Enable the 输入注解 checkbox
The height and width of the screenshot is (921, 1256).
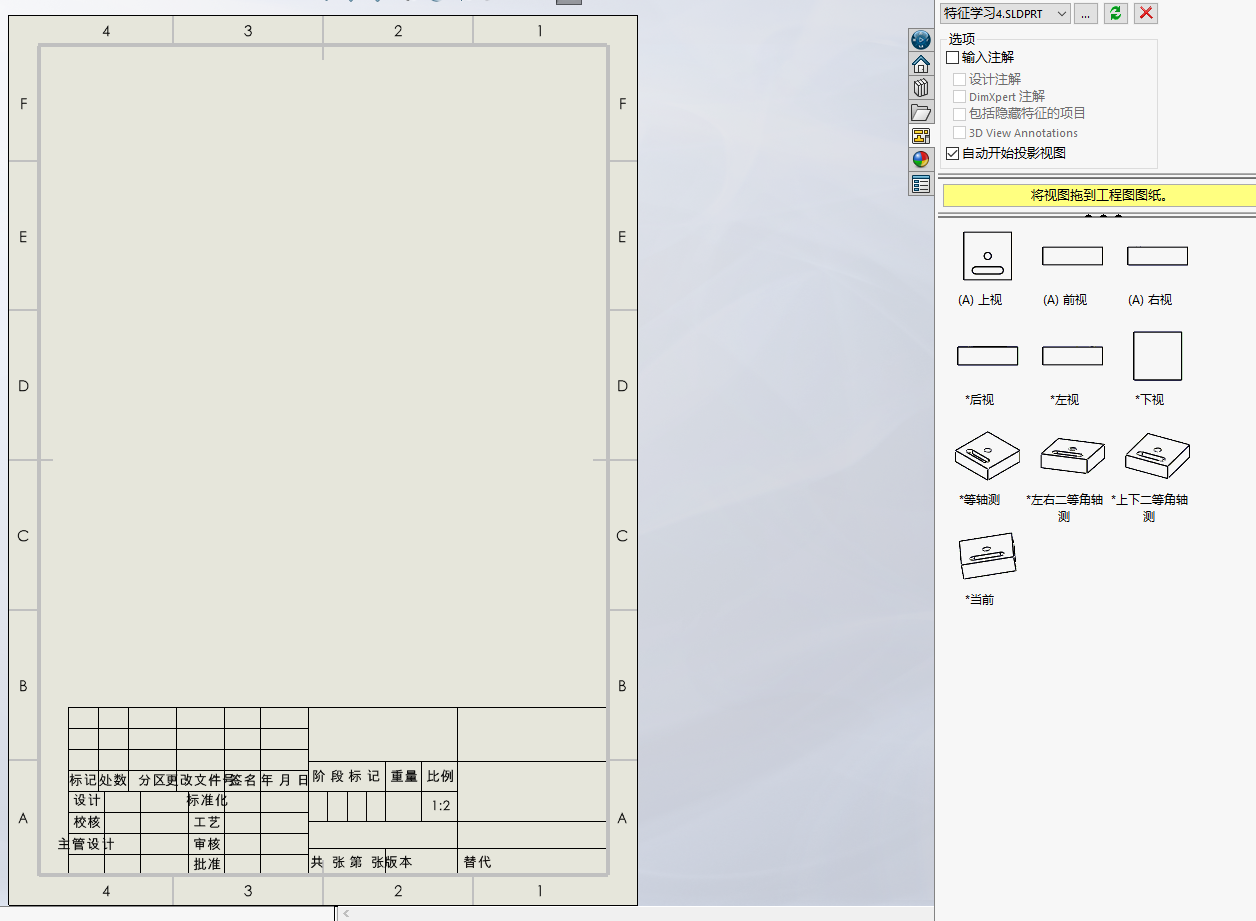click(952, 58)
